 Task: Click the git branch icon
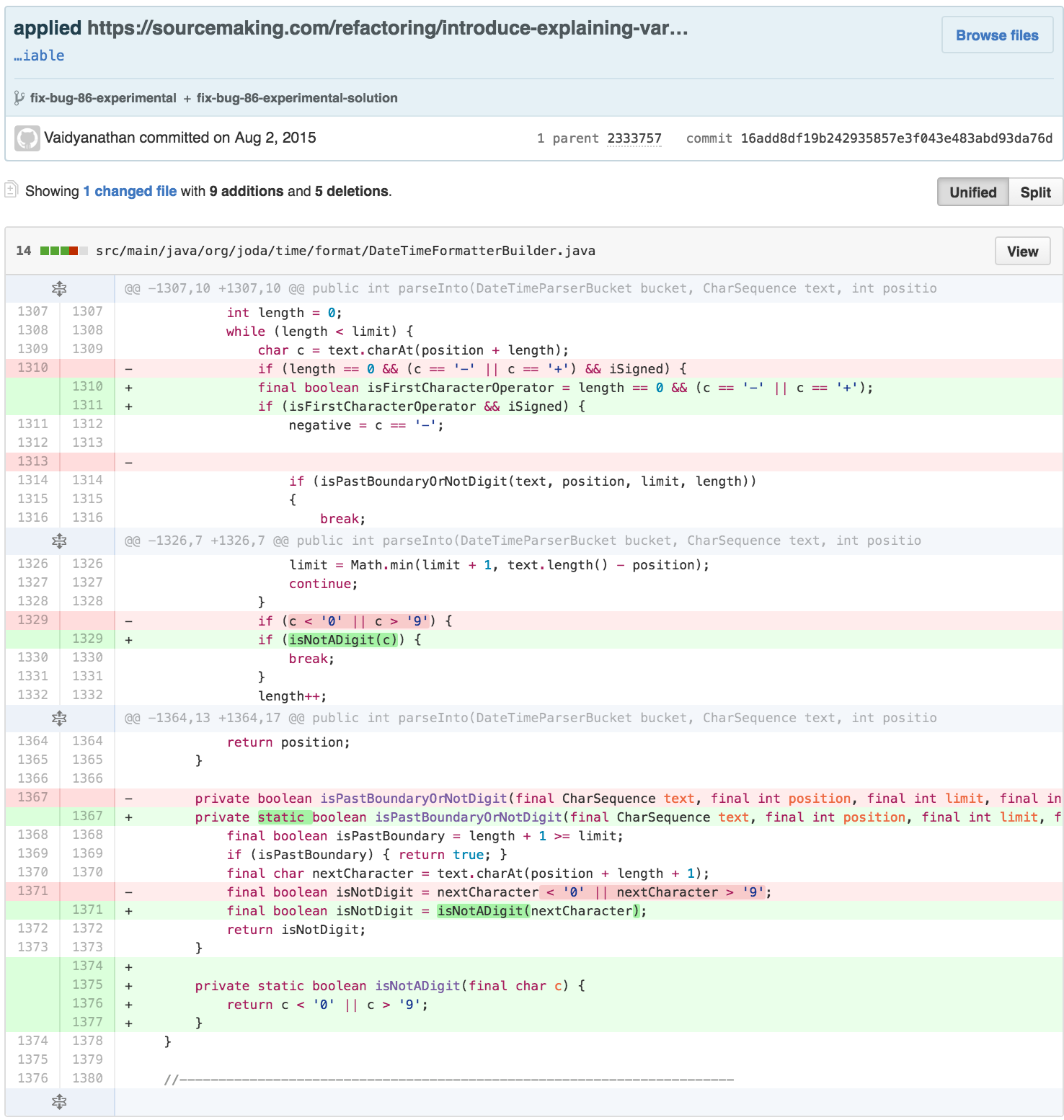pyautogui.click(x=19, y=98)
